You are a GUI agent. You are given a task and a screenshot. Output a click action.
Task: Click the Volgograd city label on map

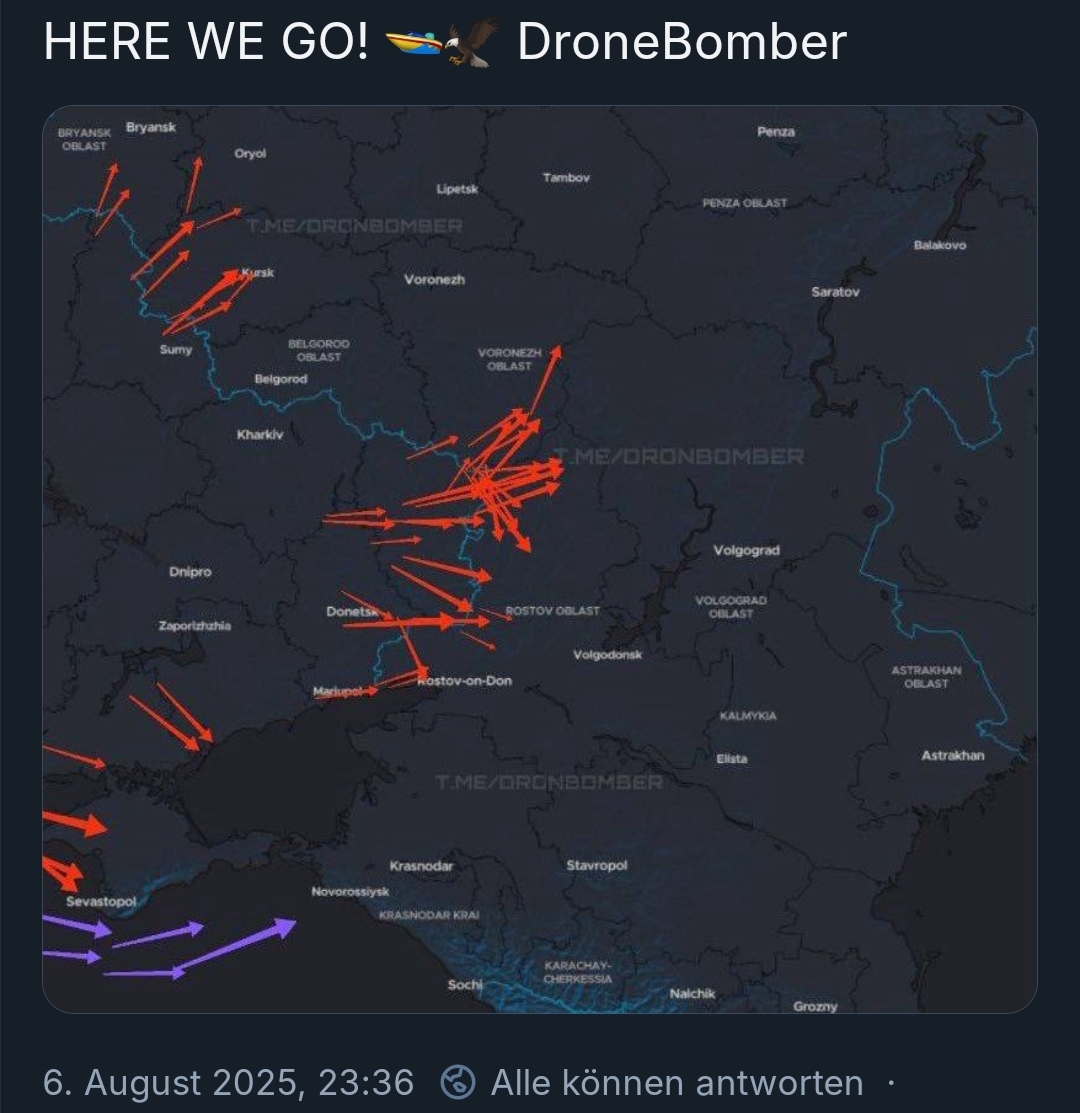pyautogui.click(x=746, y=550)
